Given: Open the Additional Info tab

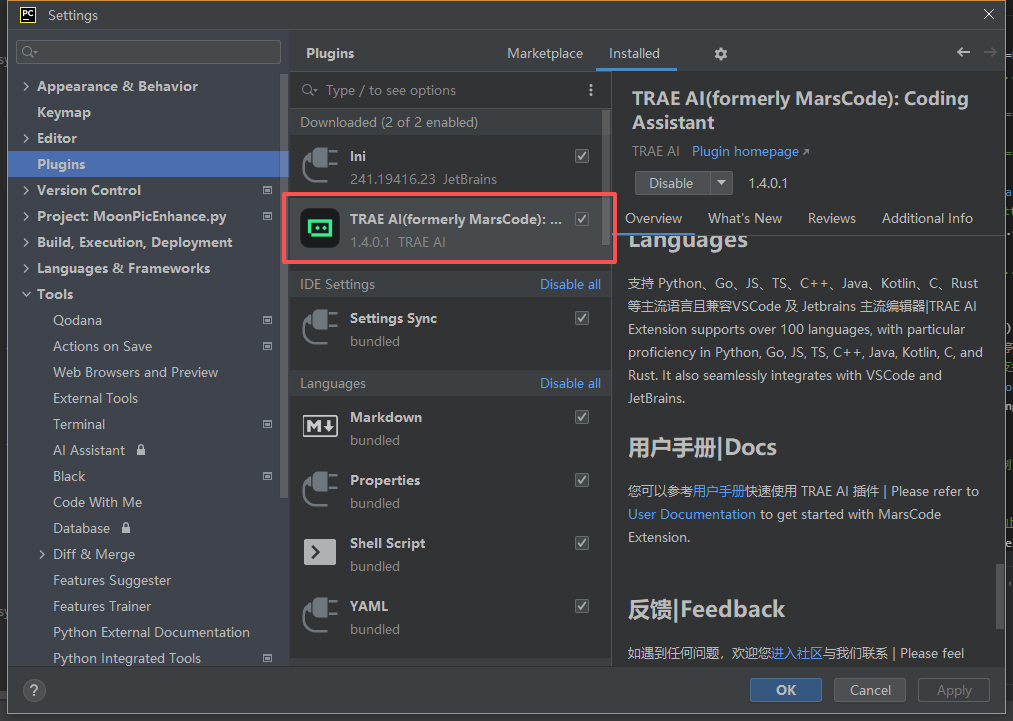Looking at the screenshot, I should tap(927, 218).
